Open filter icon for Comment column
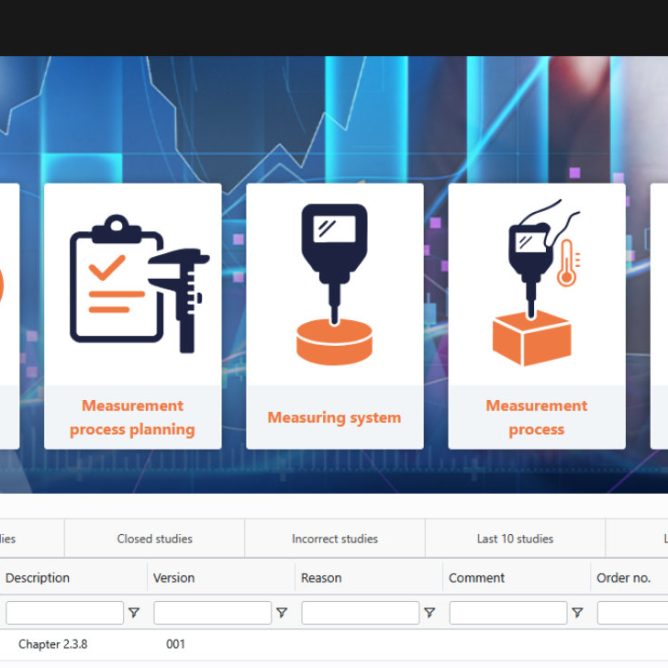This screenshot has width=668, height=668. (577, 613)
